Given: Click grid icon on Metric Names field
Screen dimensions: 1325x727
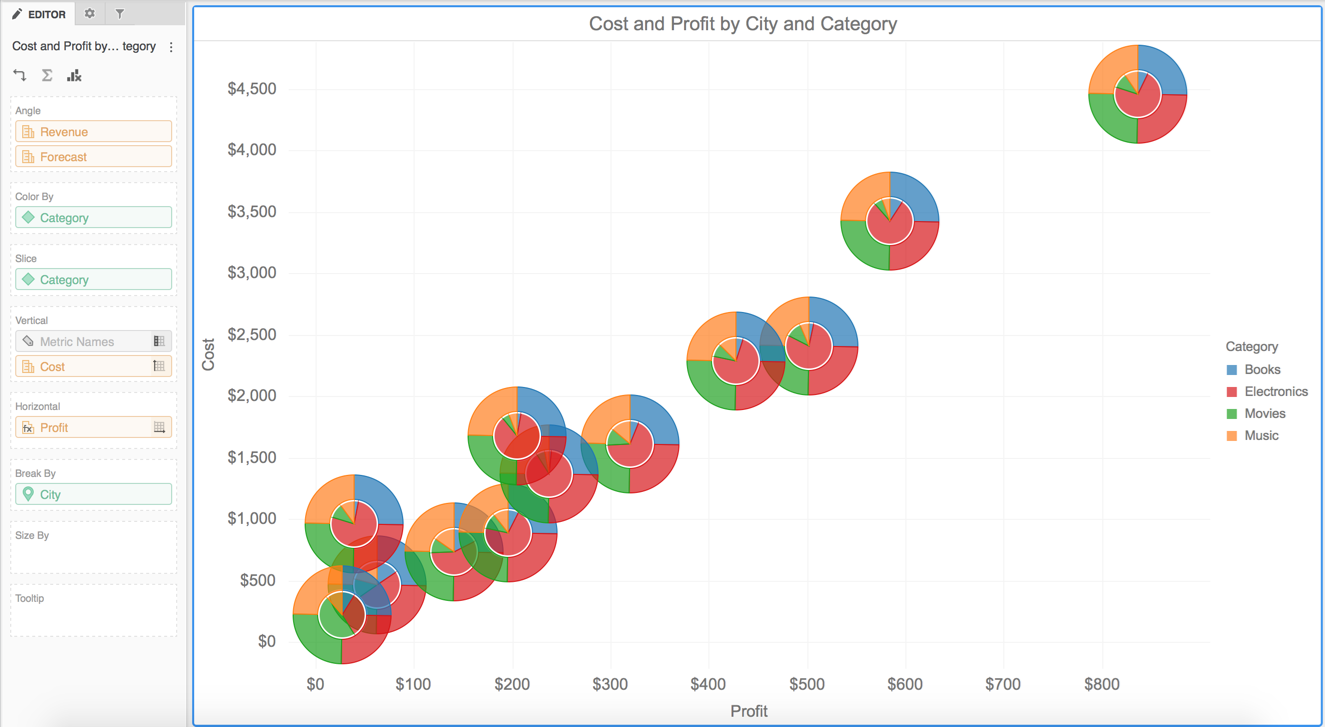Looking at the screenshot, I should (x=159, y=342).
